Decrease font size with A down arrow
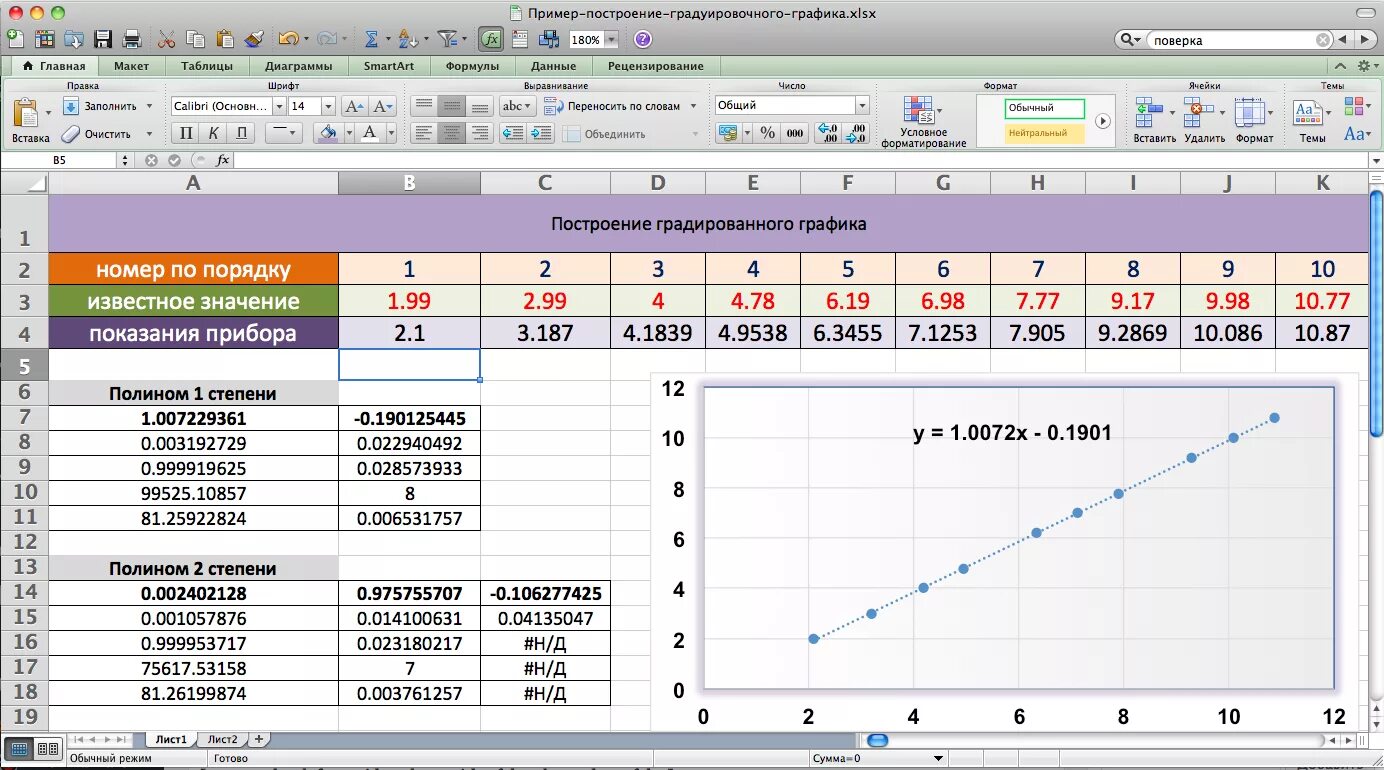The image size is (1384, 770). coord(382,106)
